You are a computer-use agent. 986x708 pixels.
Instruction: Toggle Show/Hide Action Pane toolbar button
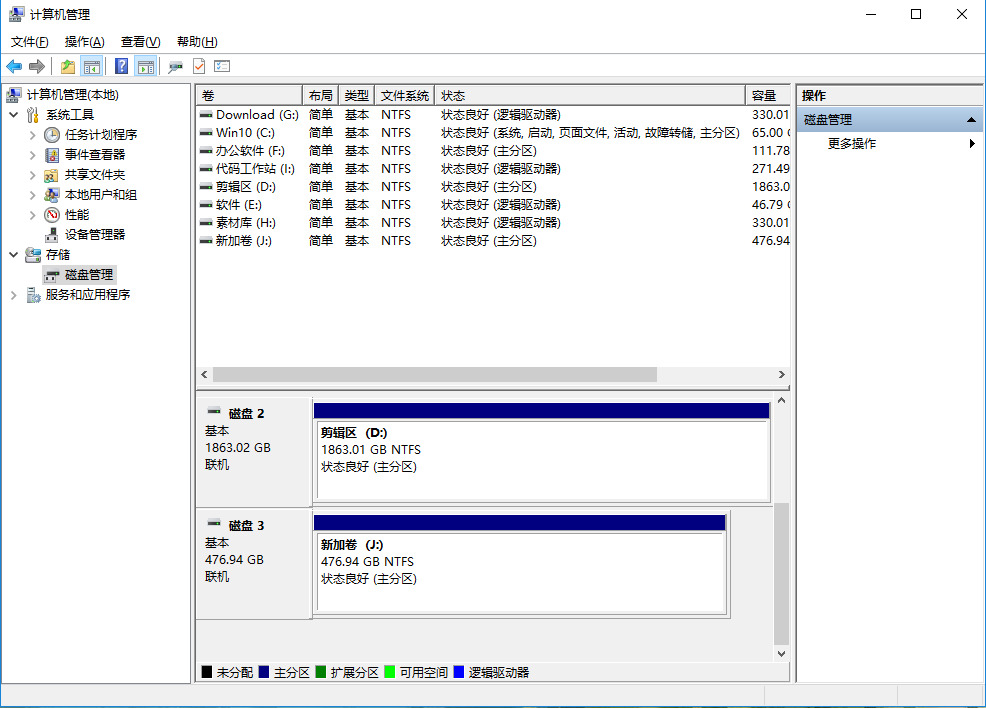tap(146, 67)
